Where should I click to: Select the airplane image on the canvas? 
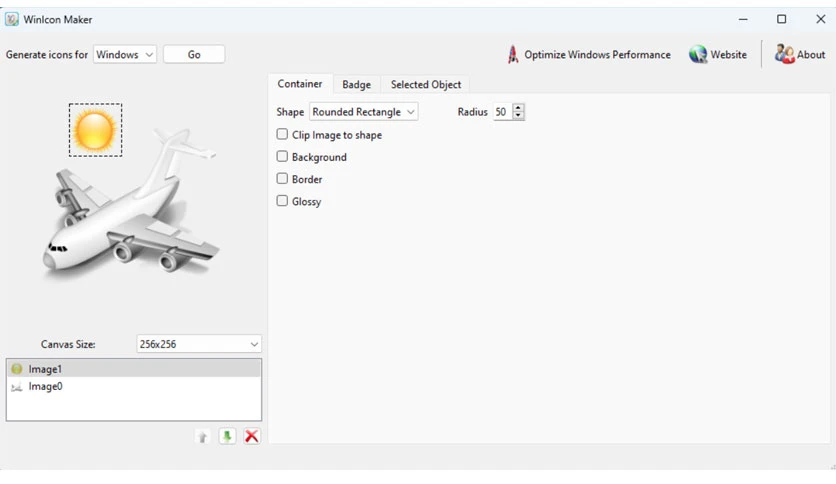coord(131,205)
